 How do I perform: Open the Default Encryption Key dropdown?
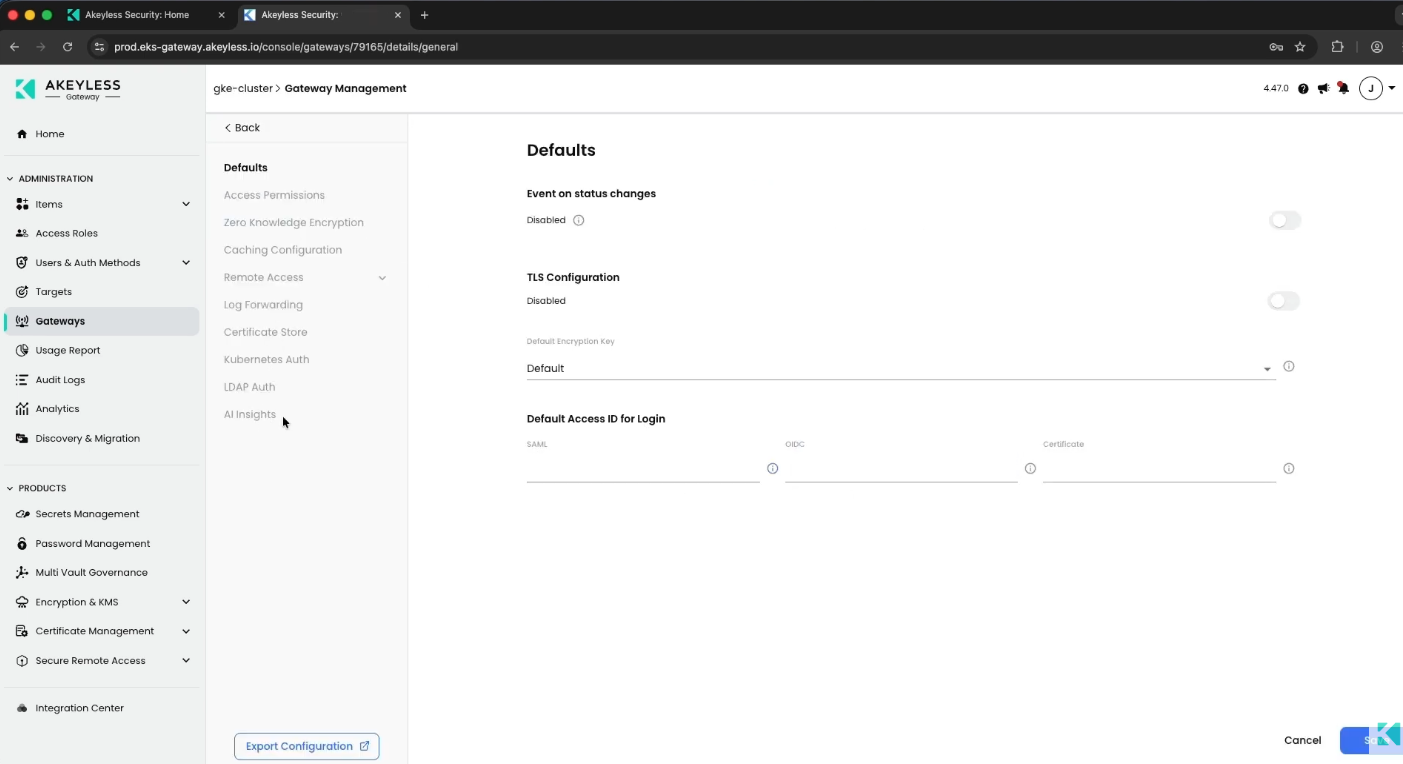pyautogui.click(x=901, y=368)
